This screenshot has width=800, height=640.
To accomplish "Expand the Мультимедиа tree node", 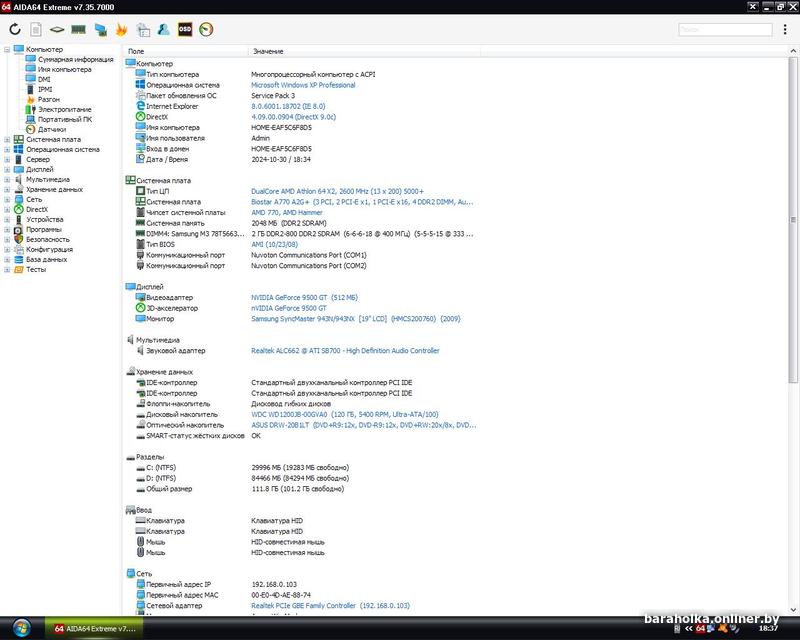I will [7, 180].
